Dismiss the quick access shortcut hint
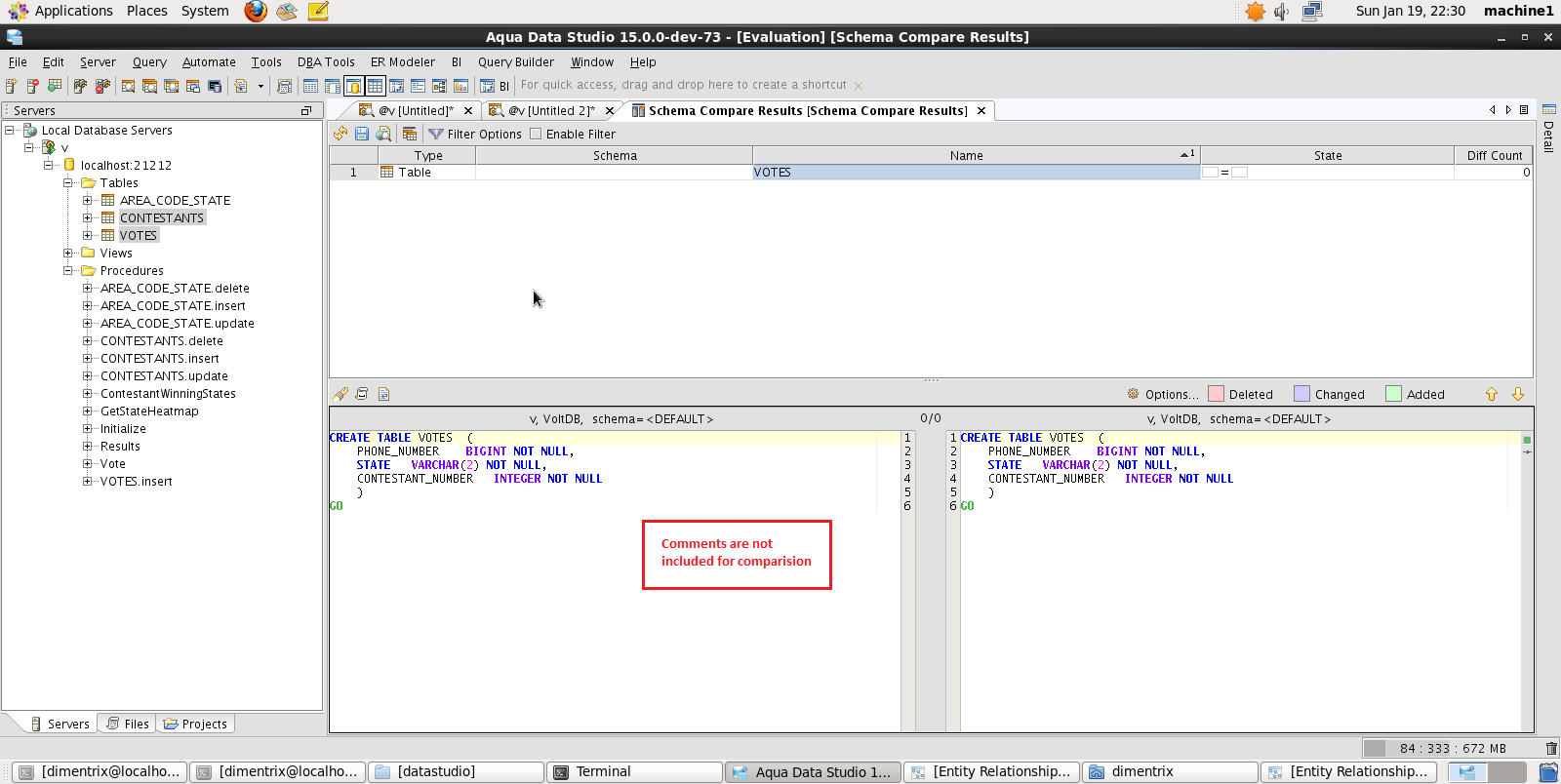The image size is (1561, 784). (859, 86)
